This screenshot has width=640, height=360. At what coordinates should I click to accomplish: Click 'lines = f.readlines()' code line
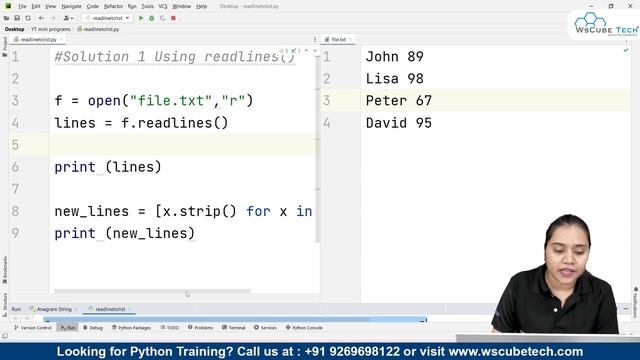(x=141, y=123)
